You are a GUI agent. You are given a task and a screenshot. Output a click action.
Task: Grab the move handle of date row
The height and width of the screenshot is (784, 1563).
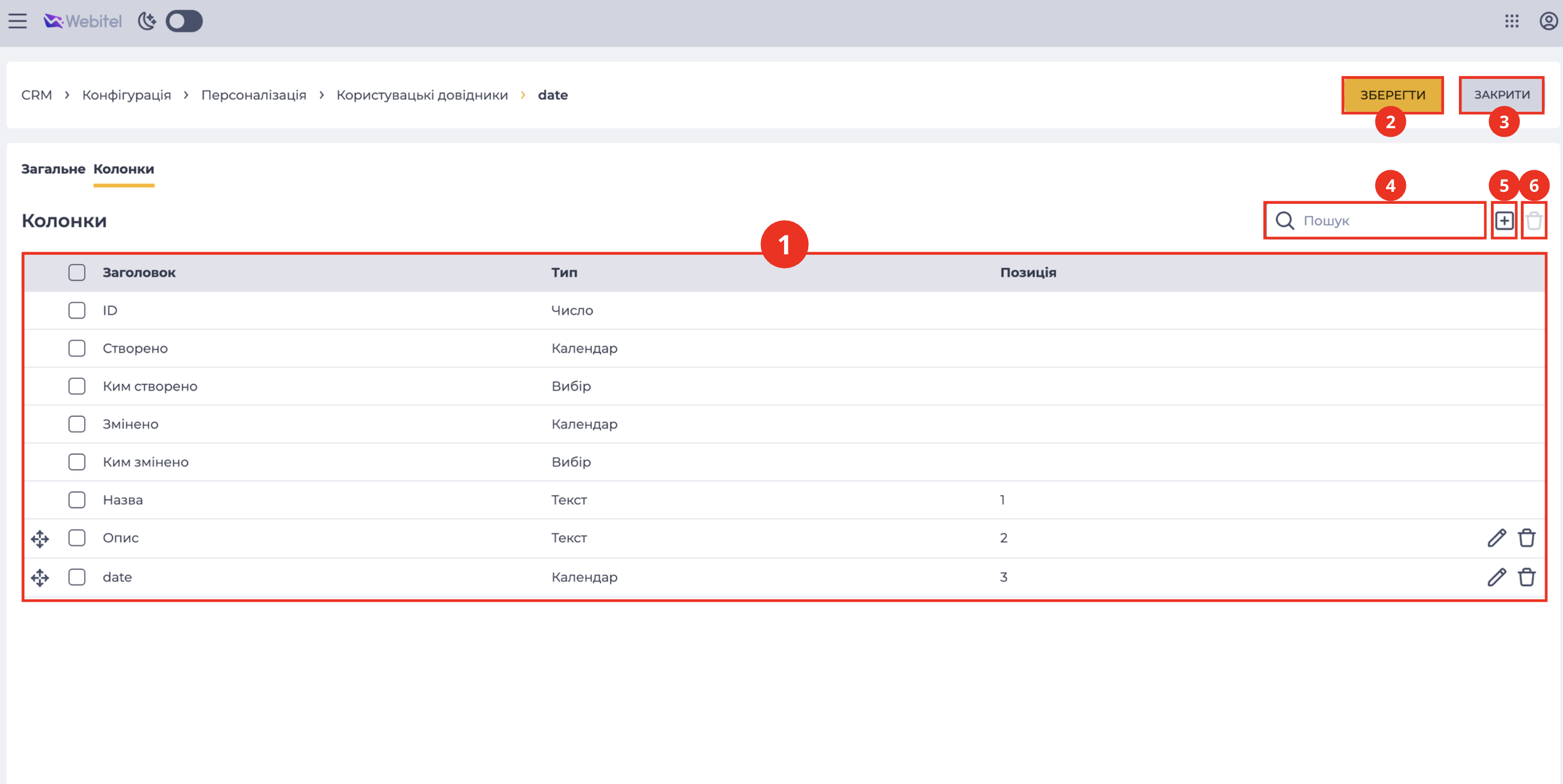pos(40,577)
